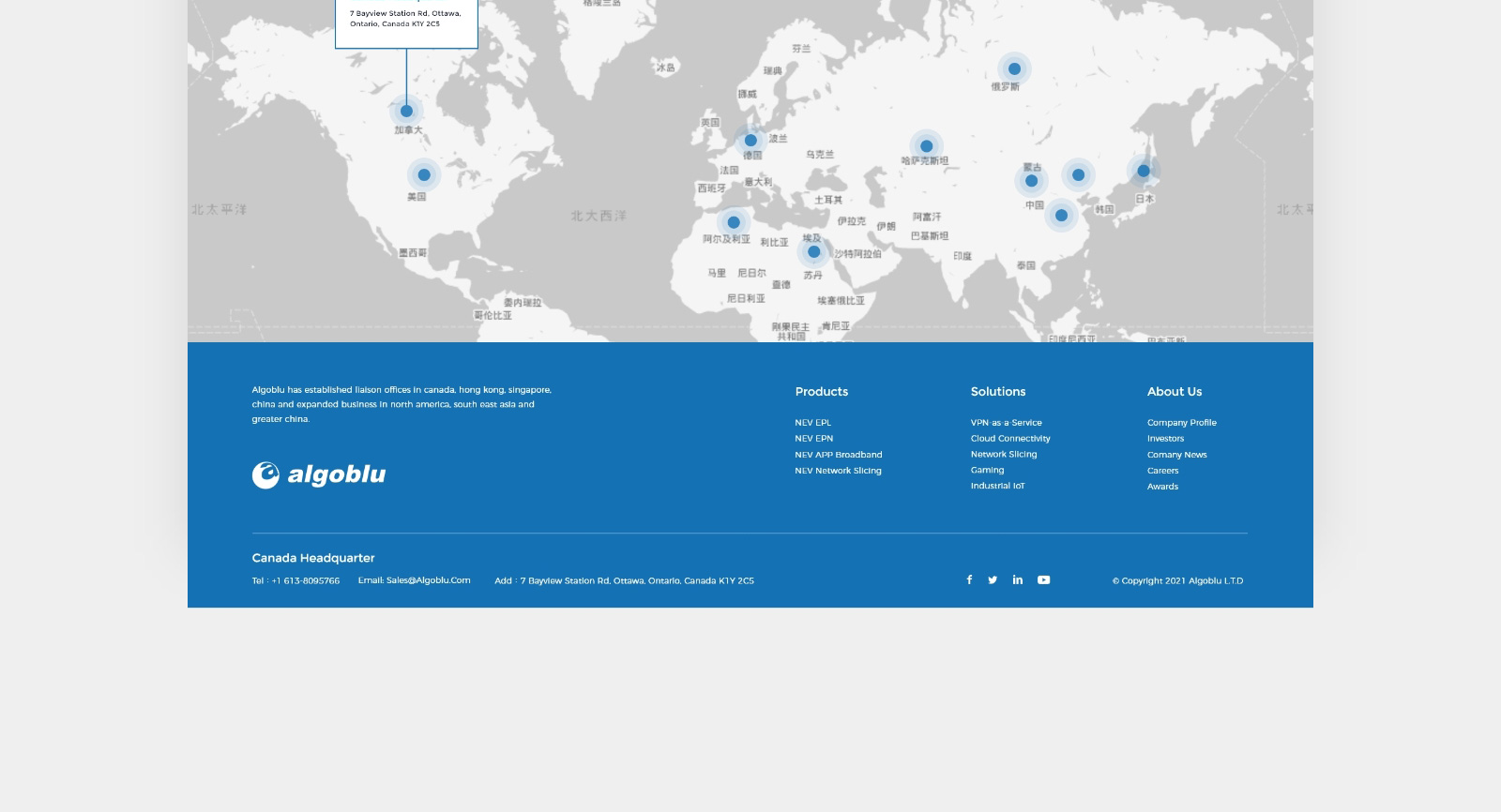
Task: Click the Facebook icon in footer
Action: (969, 579)
